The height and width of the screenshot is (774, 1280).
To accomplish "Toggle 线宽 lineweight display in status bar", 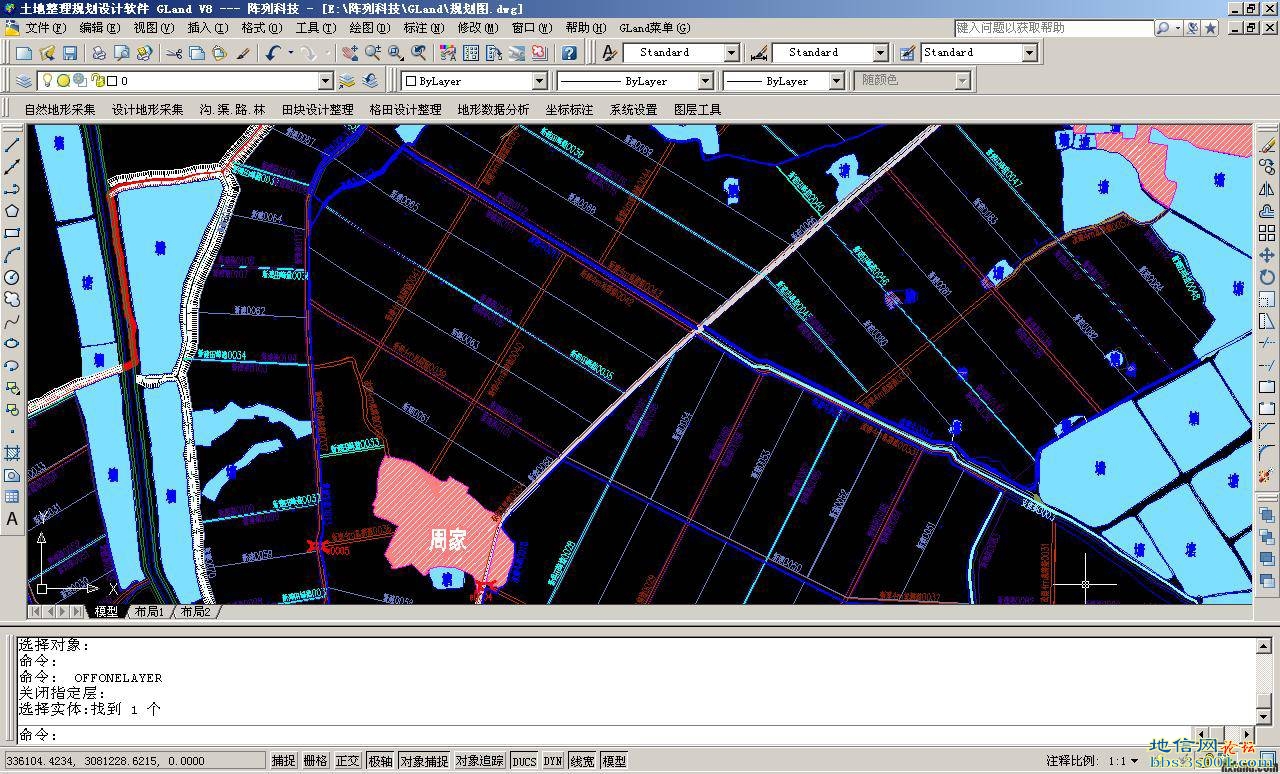I will [582, 761].
